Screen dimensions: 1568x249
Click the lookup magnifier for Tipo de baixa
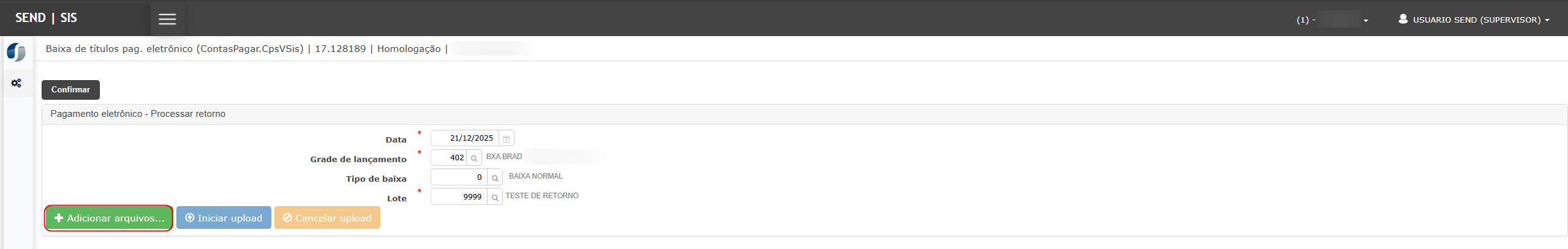tap(495, 177)
